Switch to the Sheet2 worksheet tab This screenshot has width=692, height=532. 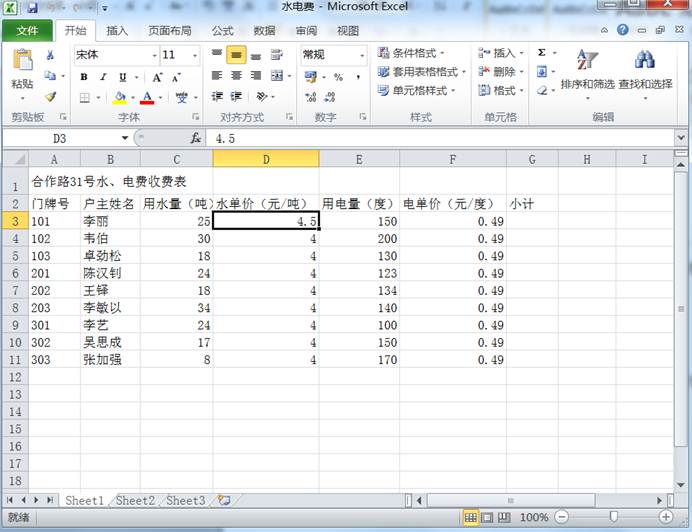[137, 500]
